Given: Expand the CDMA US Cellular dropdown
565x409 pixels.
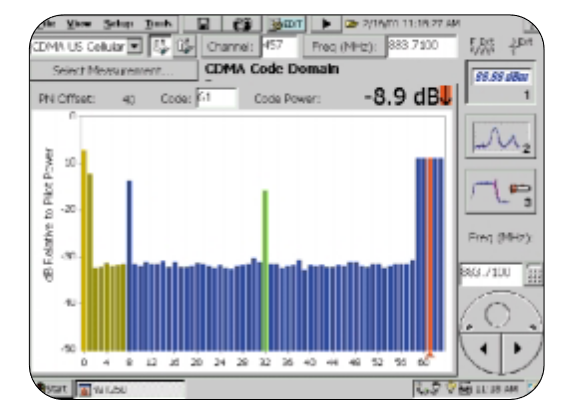Looking at the screenshot, I should 135,46.
